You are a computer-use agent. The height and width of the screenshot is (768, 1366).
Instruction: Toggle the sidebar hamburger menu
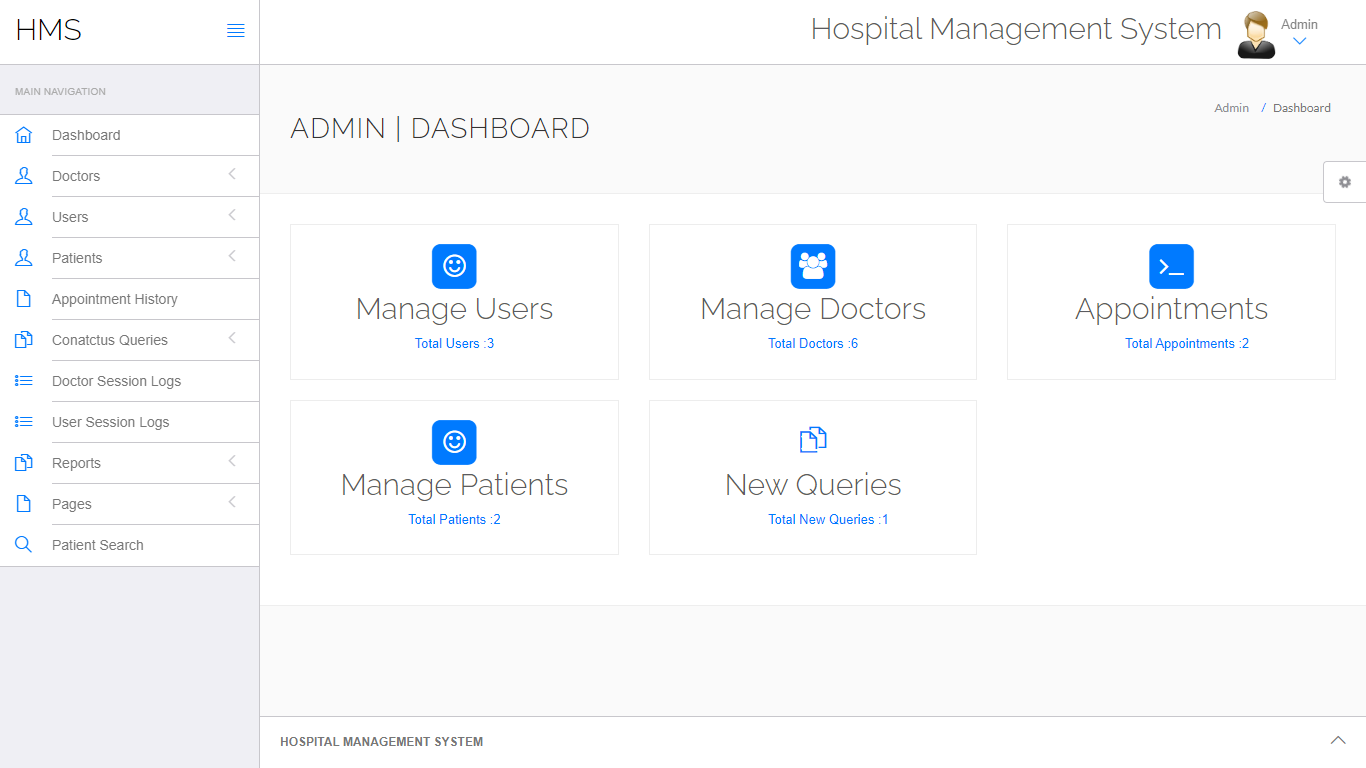(236, 31)
